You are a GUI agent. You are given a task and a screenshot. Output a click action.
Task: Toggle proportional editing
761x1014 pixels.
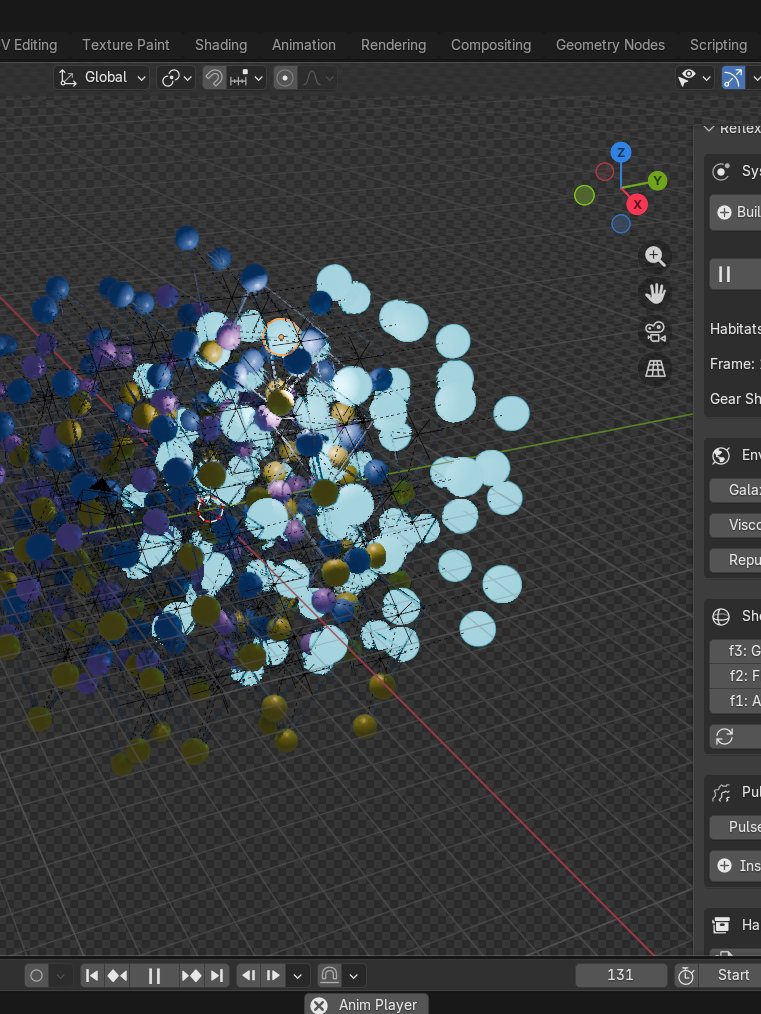coord(285,78)
